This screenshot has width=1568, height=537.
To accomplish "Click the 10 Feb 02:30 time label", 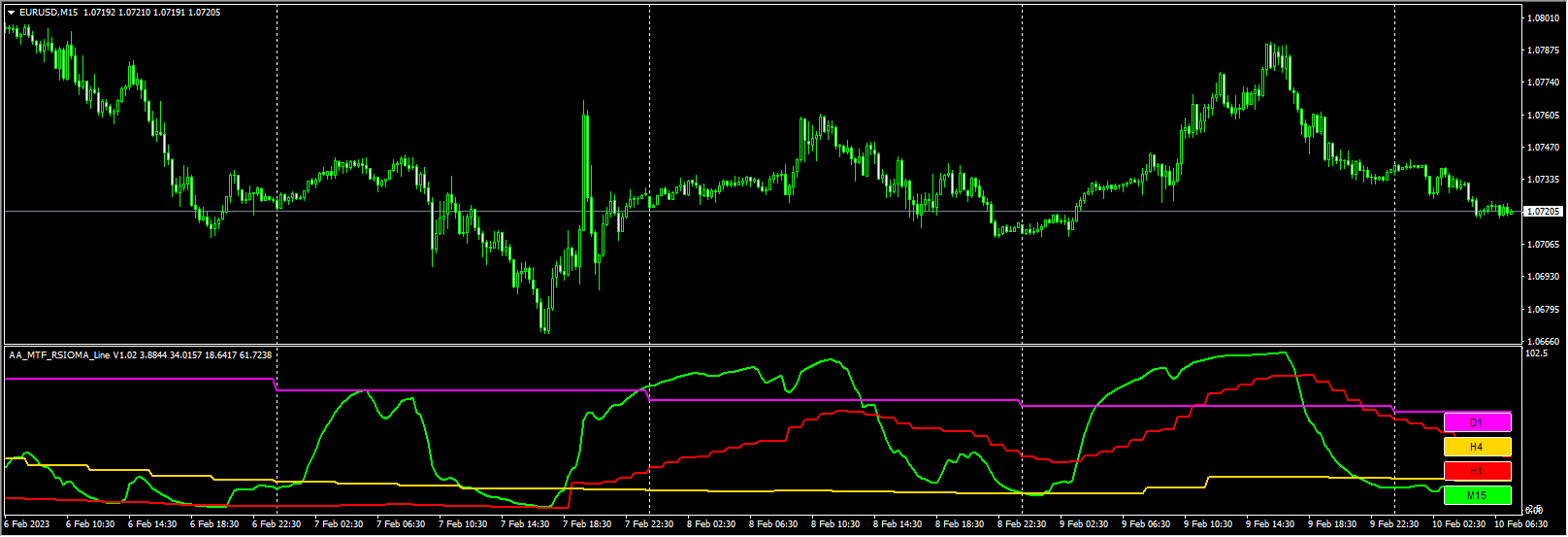I will point(1458,524).
